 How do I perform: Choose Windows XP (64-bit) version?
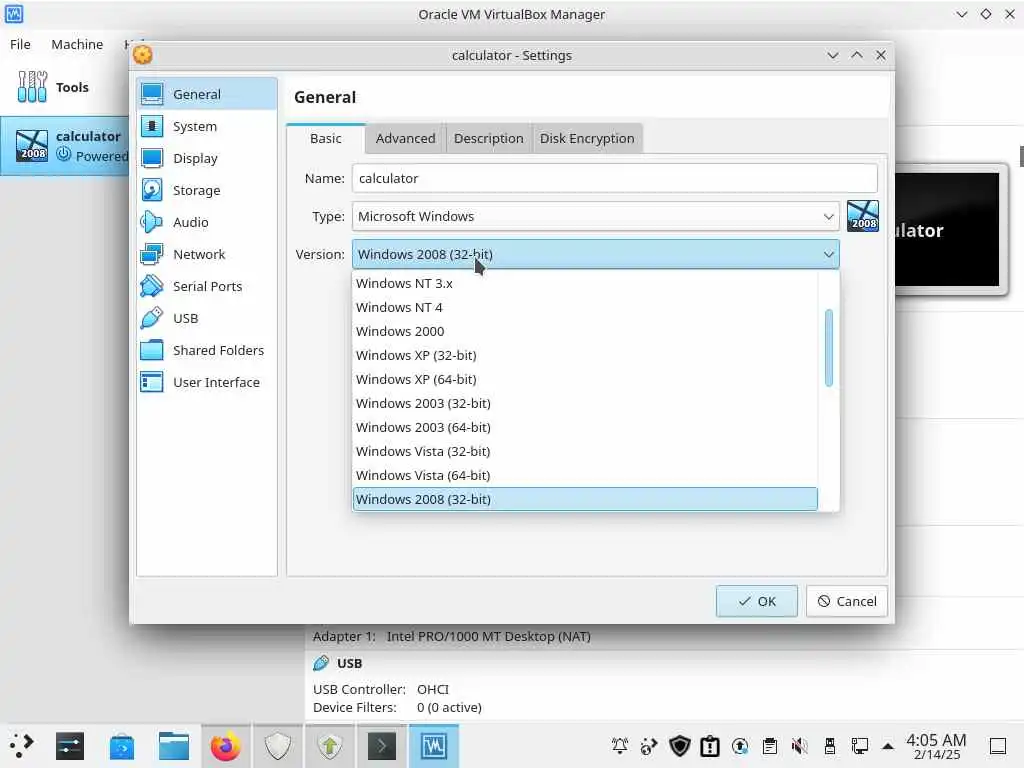(x=585, y=379)
